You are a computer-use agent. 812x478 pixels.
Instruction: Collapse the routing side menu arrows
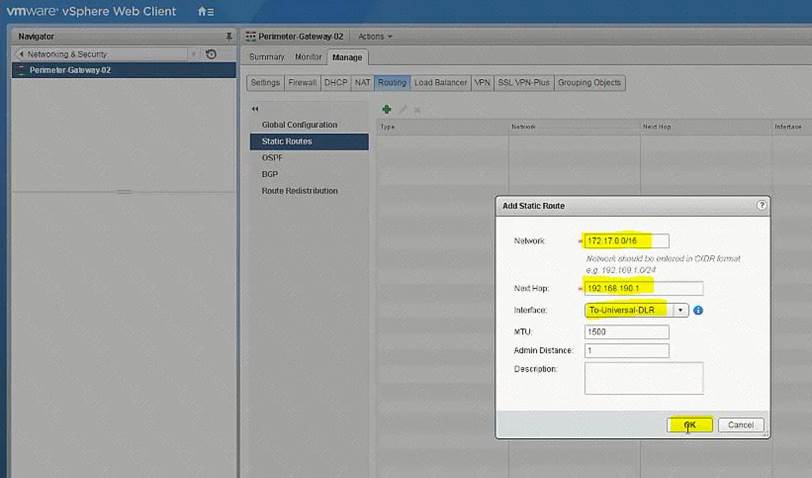[x=255, y=109]
